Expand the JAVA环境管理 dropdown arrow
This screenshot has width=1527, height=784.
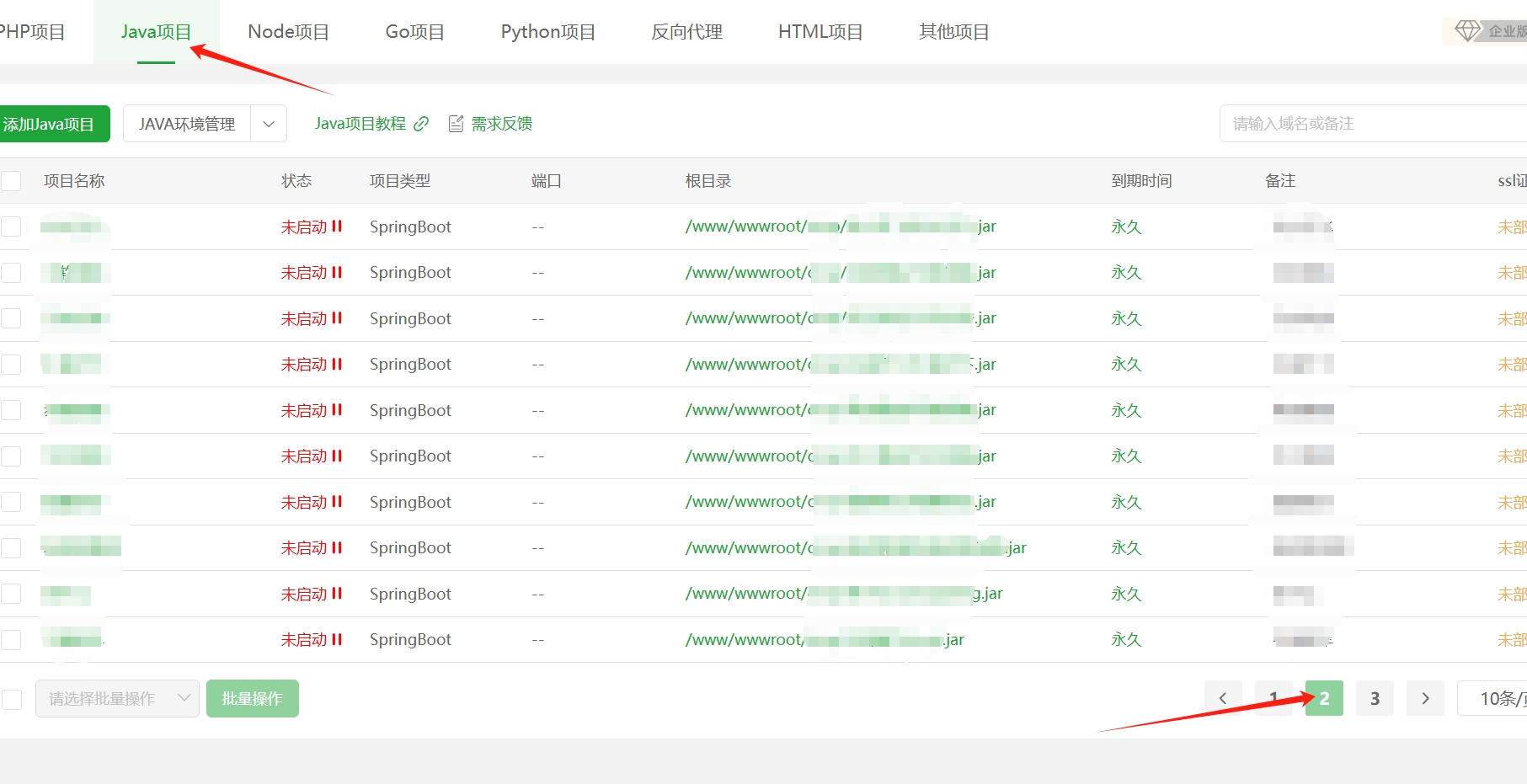point(269,124)
